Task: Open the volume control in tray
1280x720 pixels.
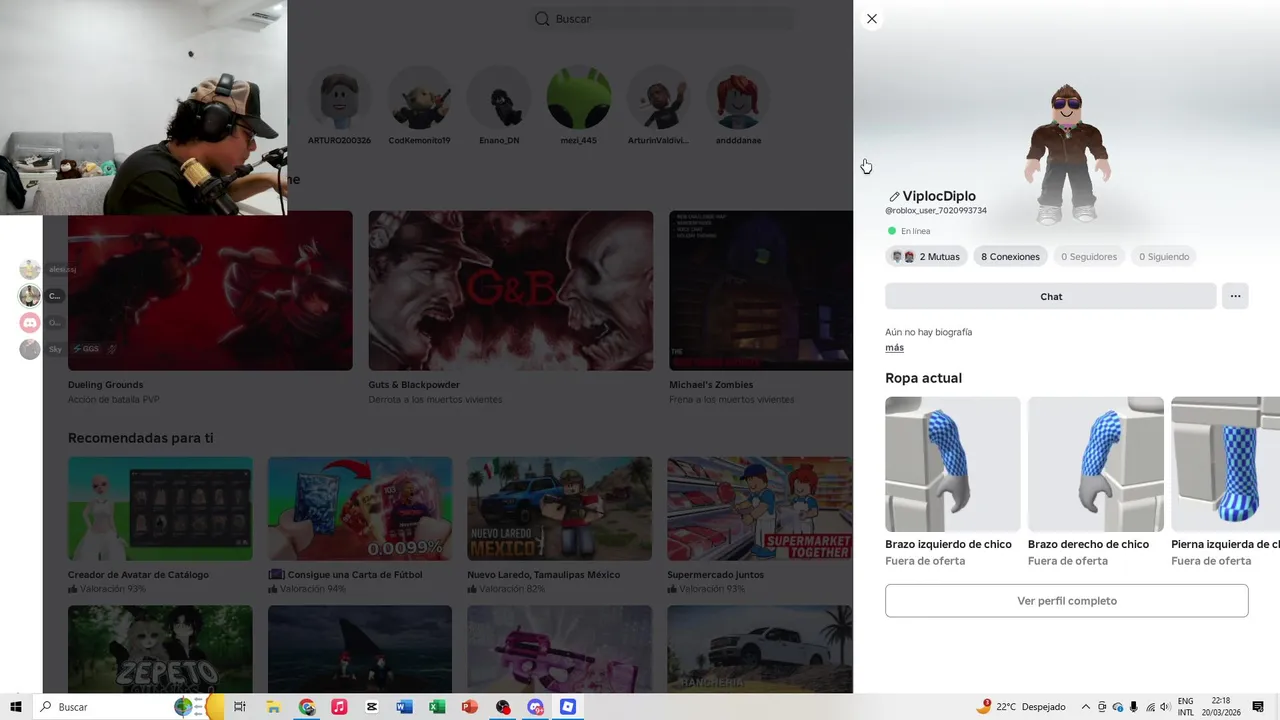Action: coord(1165,707)
